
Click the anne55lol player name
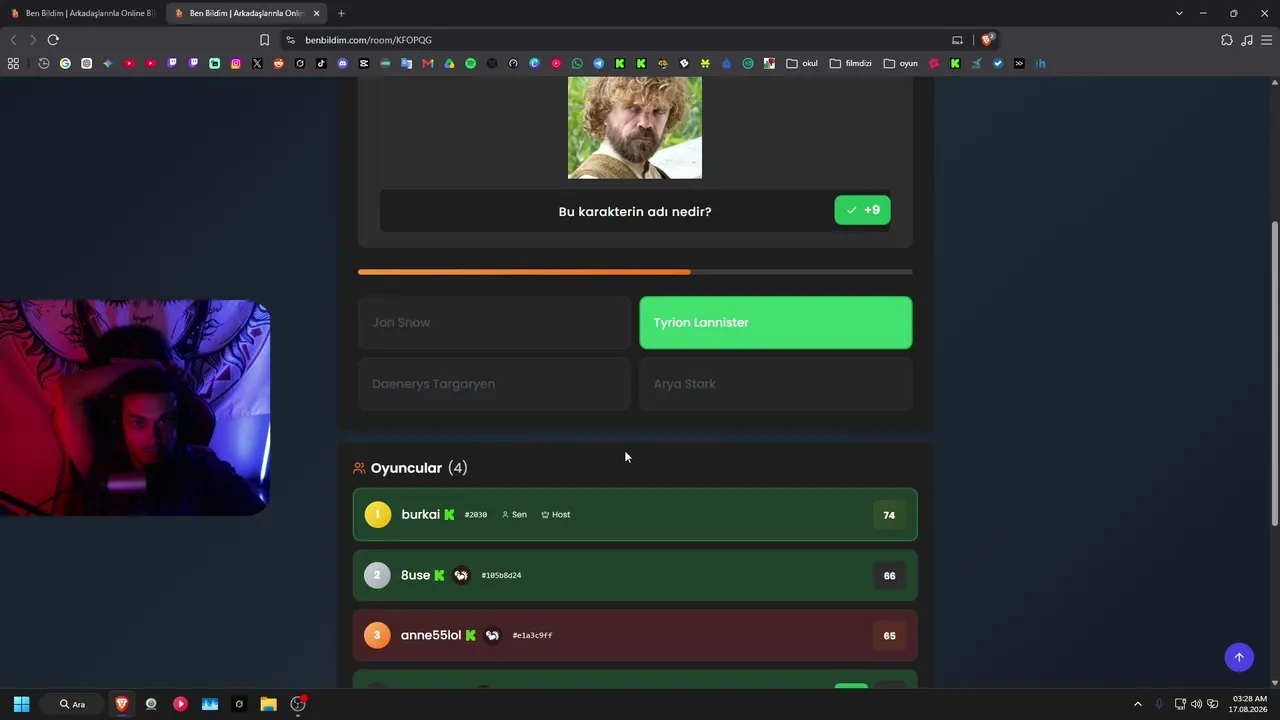click(431, 635)
